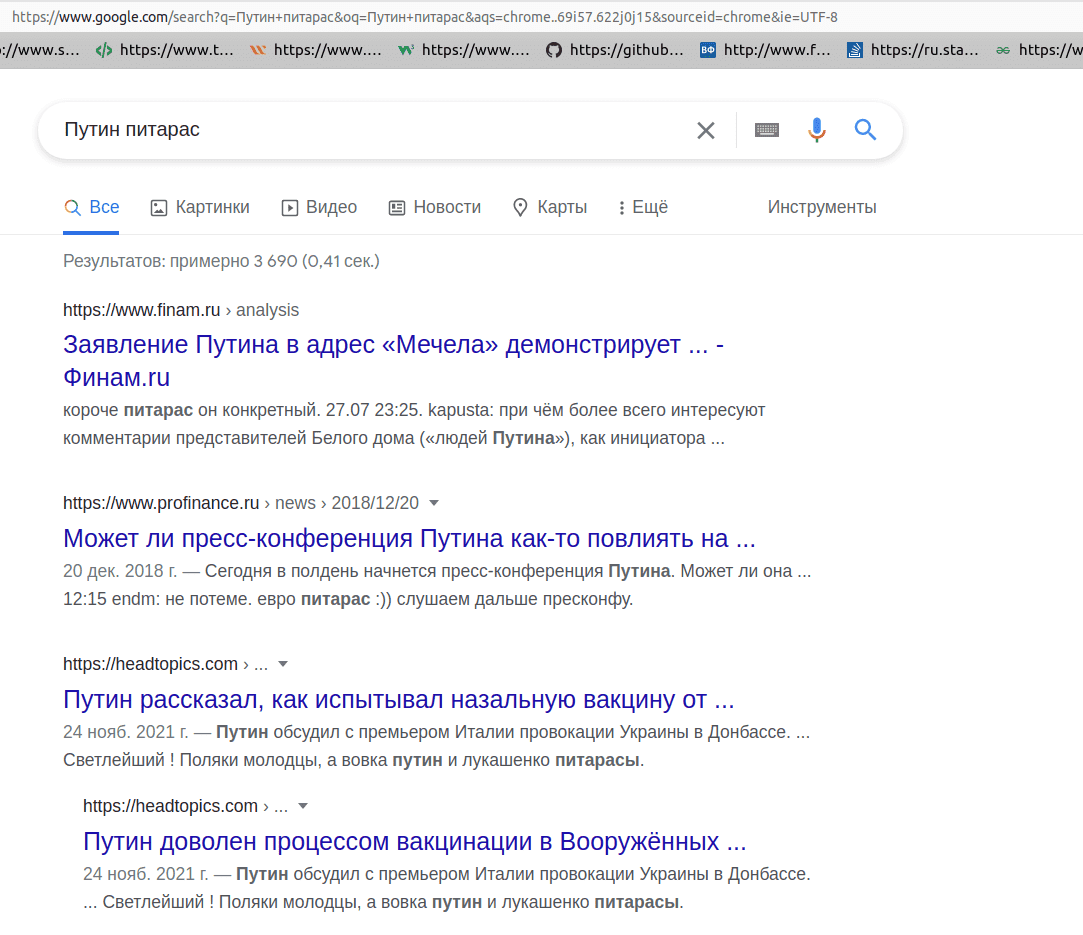Switch to the Картинки tab

[x=200, y=208]
